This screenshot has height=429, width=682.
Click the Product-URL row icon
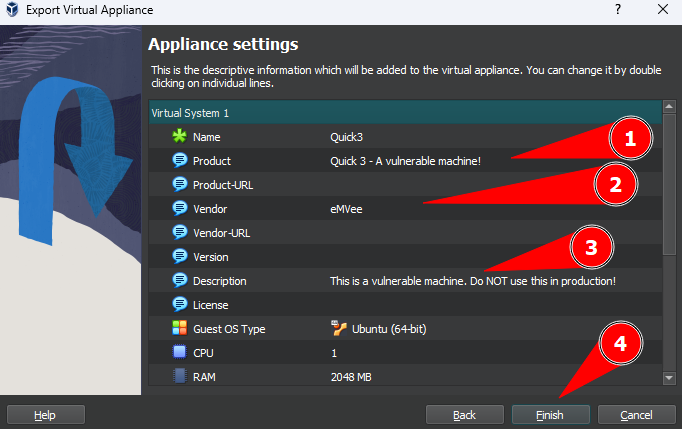tap(180, 185)
